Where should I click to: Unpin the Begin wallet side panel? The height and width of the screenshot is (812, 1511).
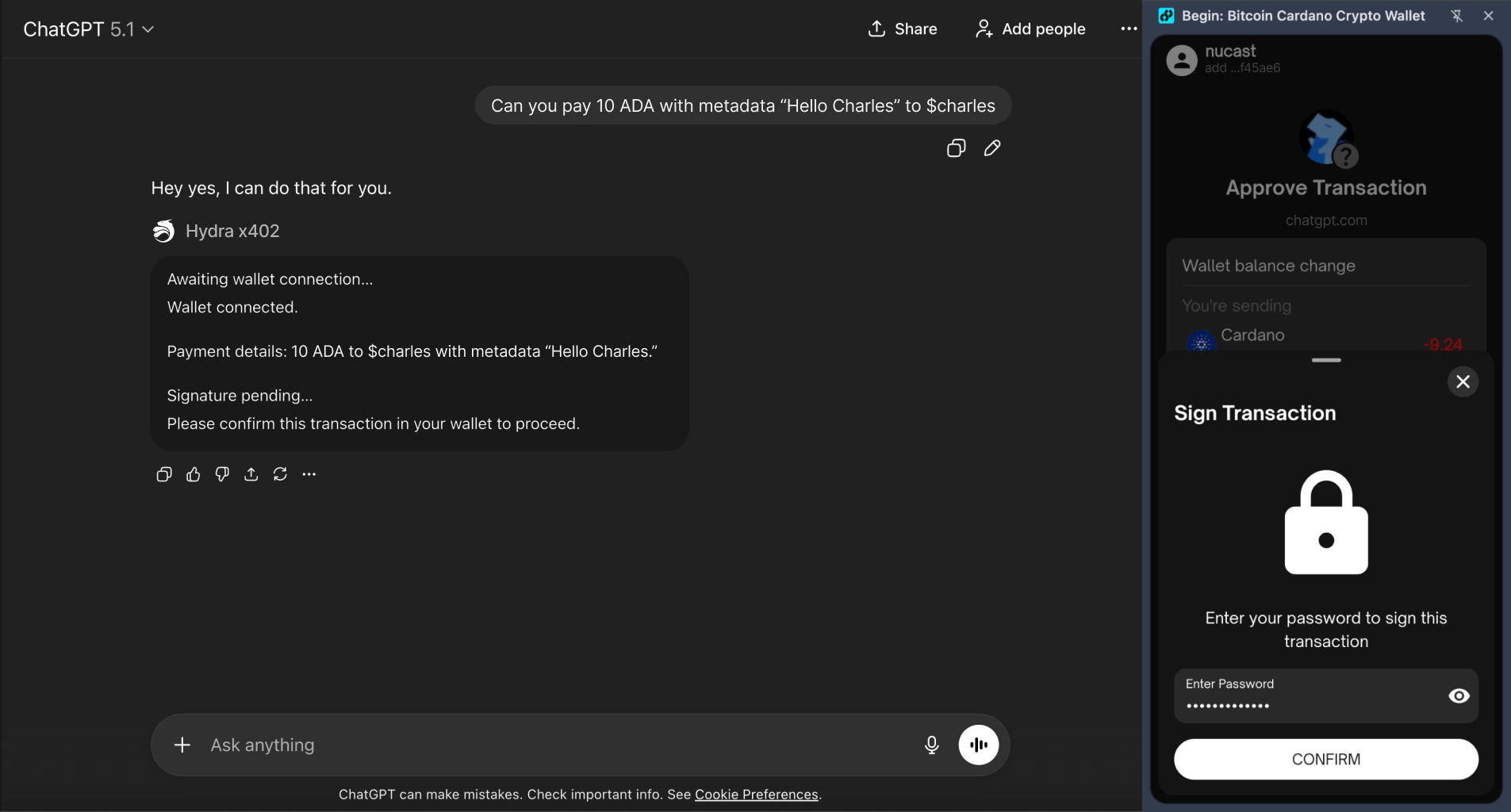(x=1457, y=16)
